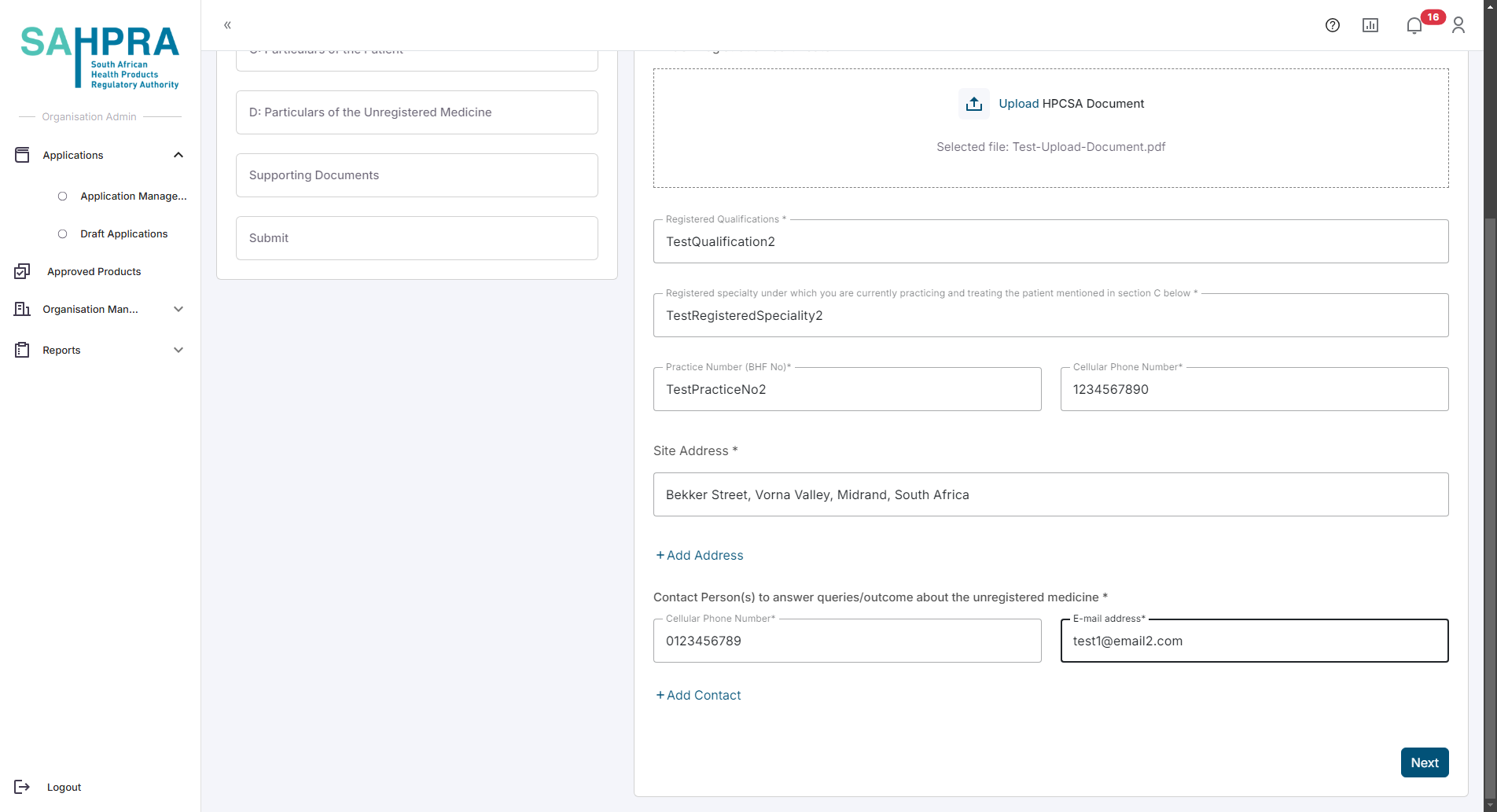Go to the Submit step
The height and width of the screenshot is (812, 1497).
coord(417,238)
